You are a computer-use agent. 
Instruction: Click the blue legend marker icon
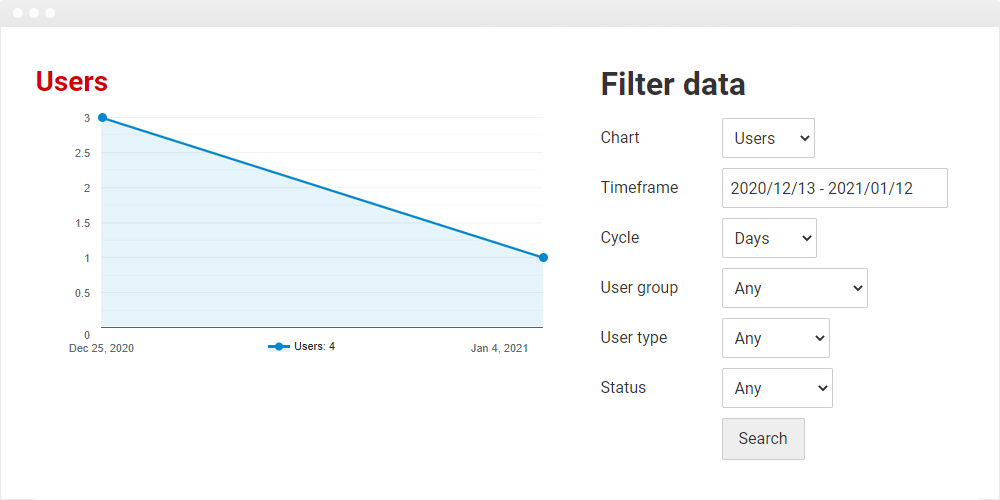point(279,346)
